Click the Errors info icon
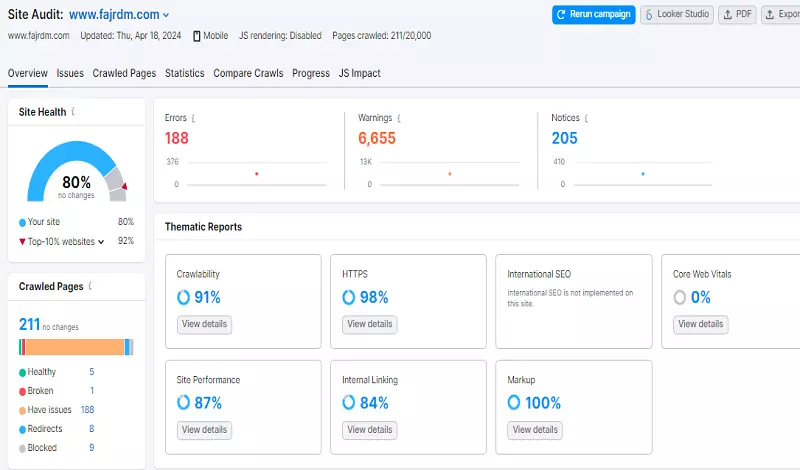This screenshot has width=800, height=470. (193, 118)
